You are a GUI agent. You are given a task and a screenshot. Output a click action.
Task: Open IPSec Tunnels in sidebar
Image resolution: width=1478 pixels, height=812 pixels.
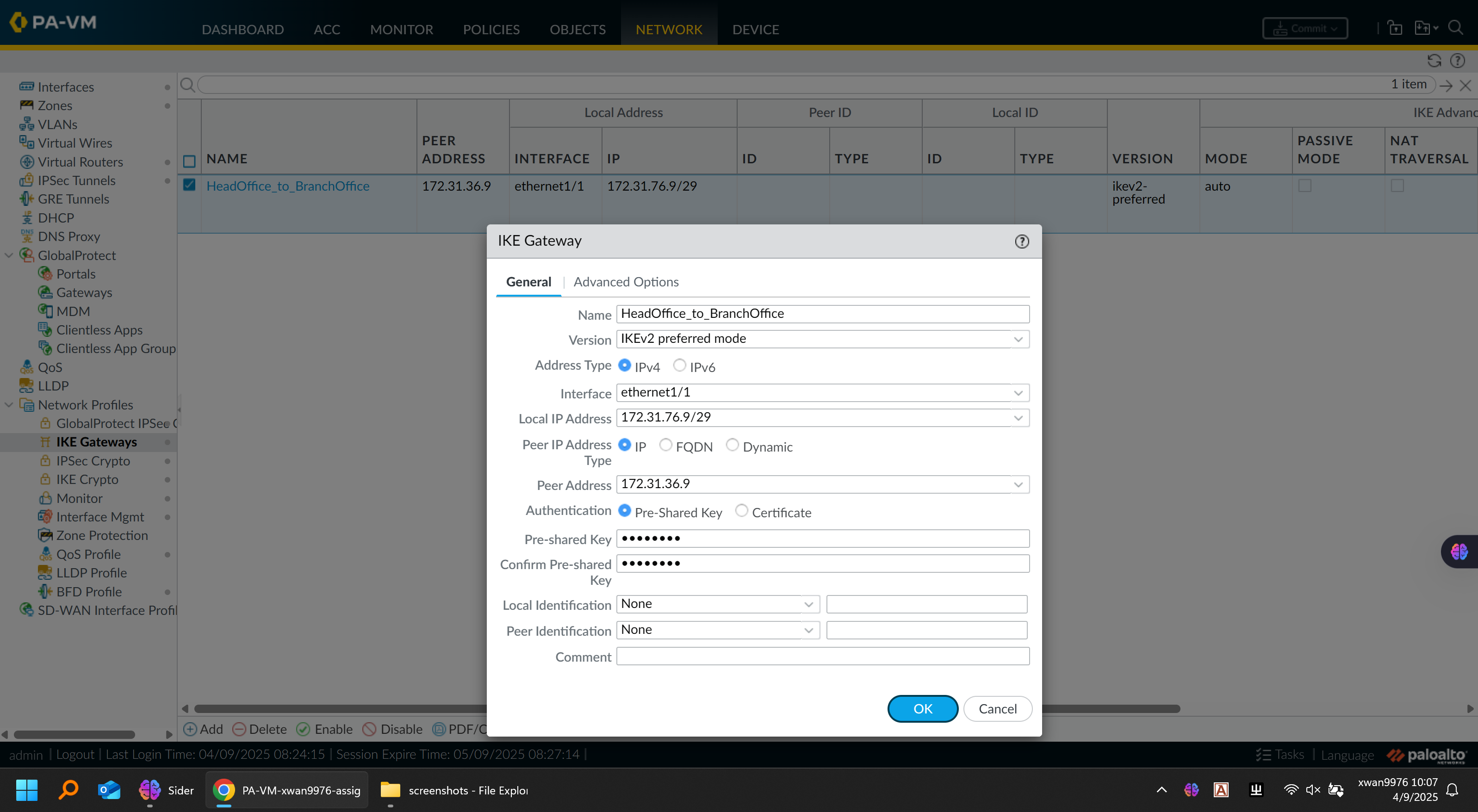(x=76, y=180)
